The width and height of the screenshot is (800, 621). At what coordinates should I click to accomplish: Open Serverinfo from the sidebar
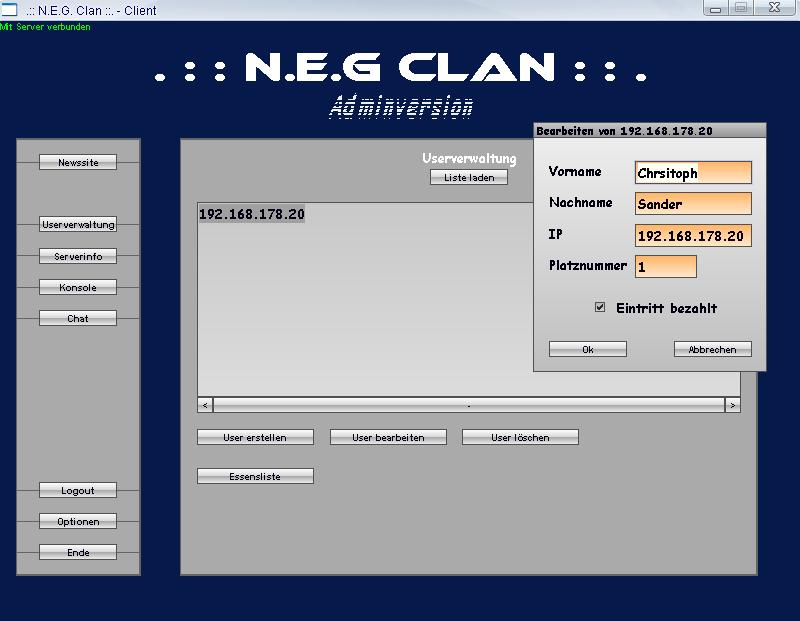click(78, 256)
